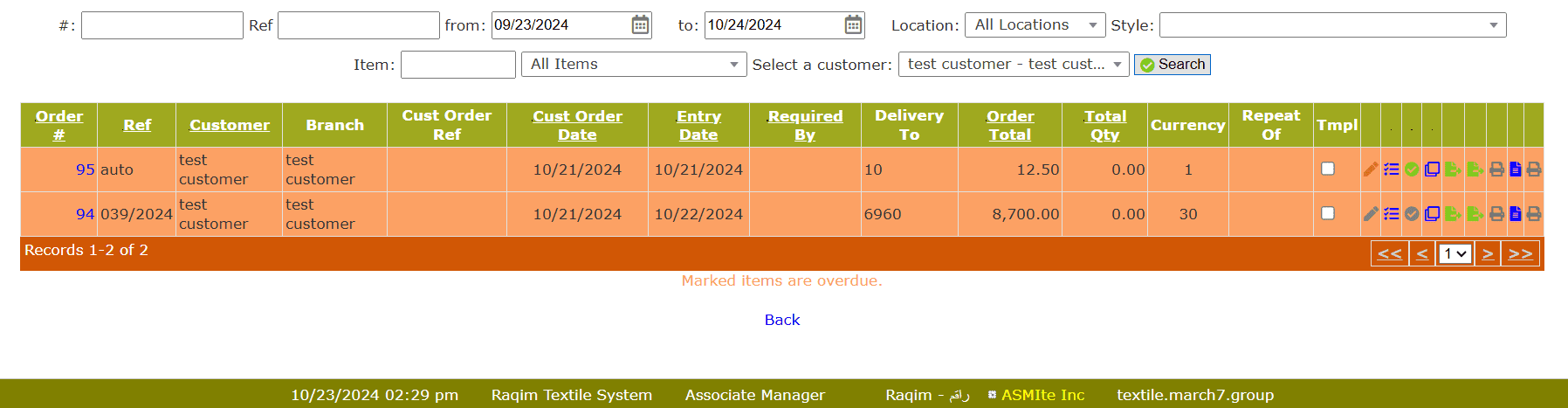The width and height of the screenshot is (1568, 408).
Task: Open the All Items dropdown
Action: coord(633,65)
